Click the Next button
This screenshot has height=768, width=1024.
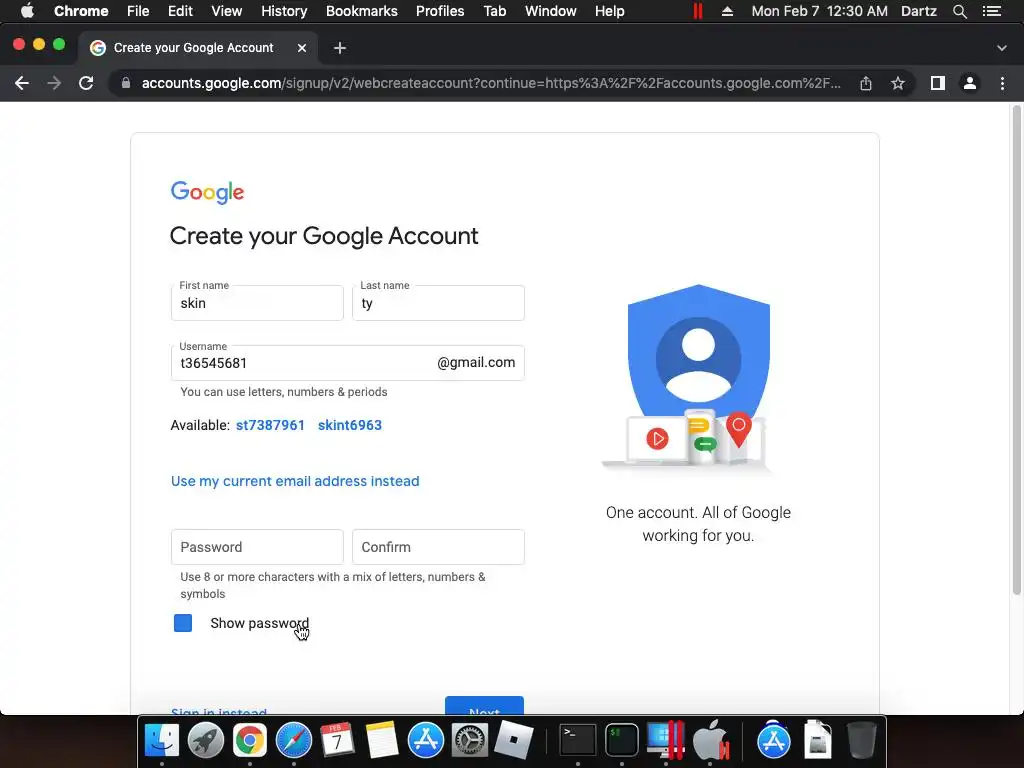pos(485,706)
